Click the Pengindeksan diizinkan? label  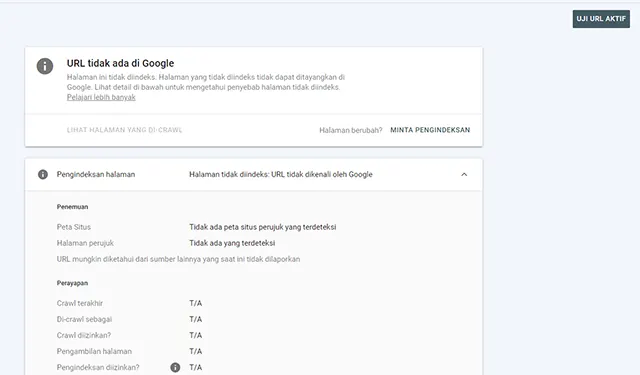[x=98, y=368]
